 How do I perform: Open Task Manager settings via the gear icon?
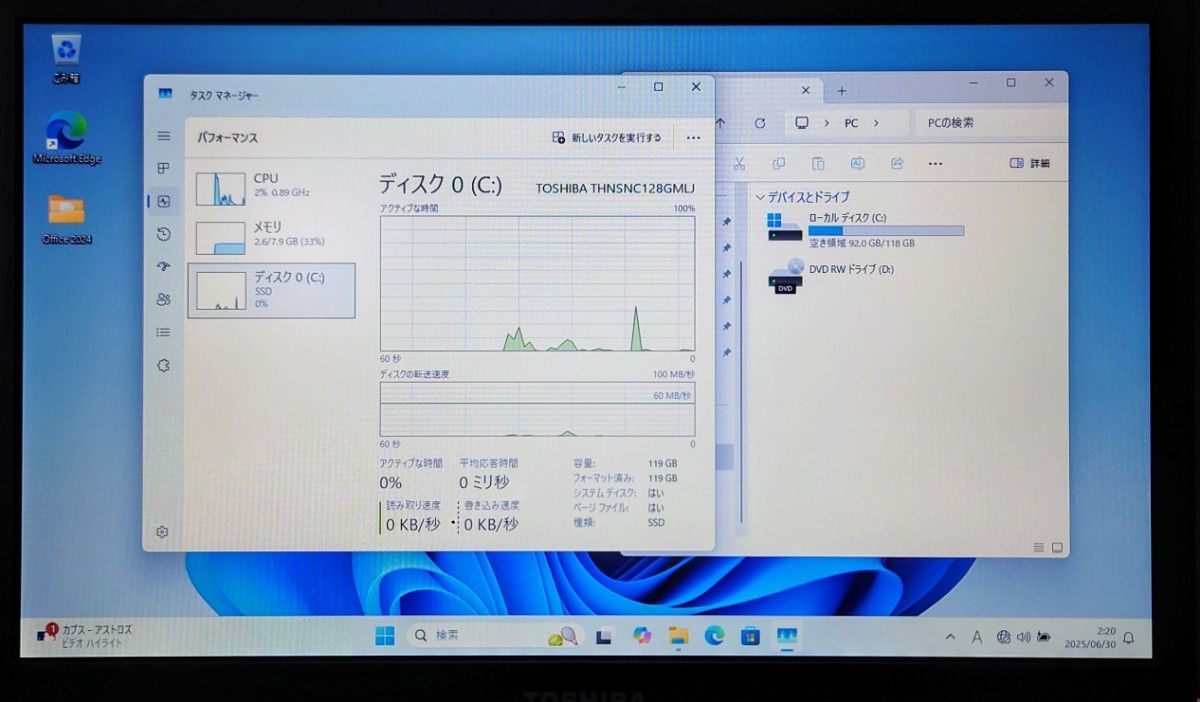tap(163, 532)
